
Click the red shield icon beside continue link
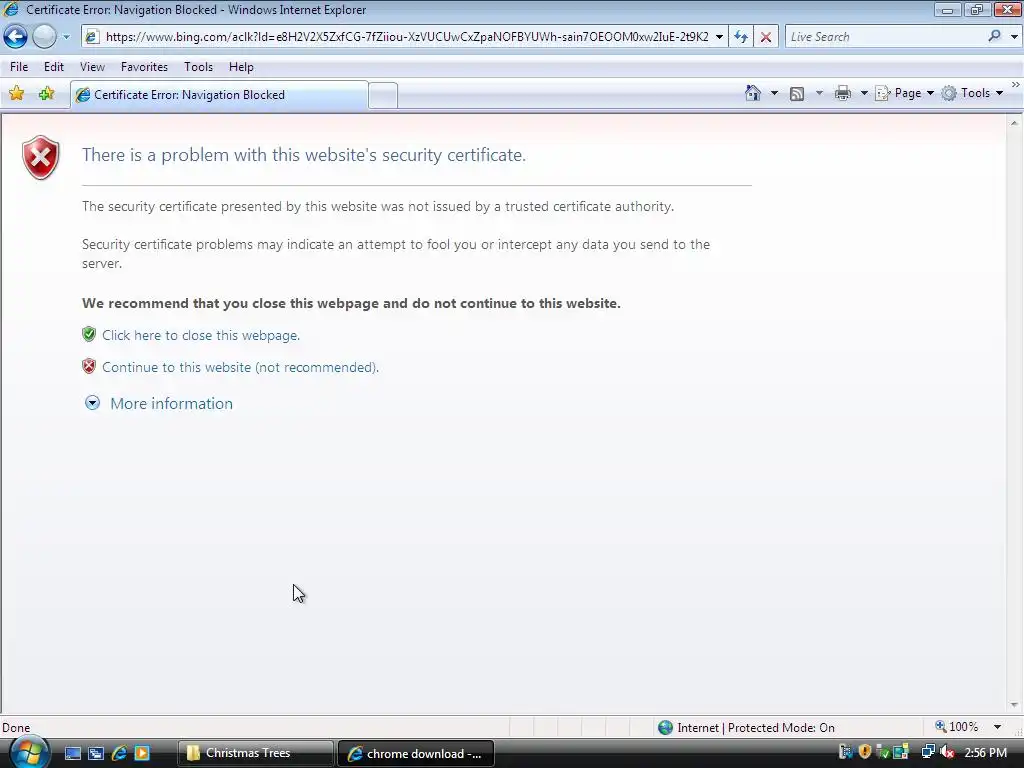(89, 366)
